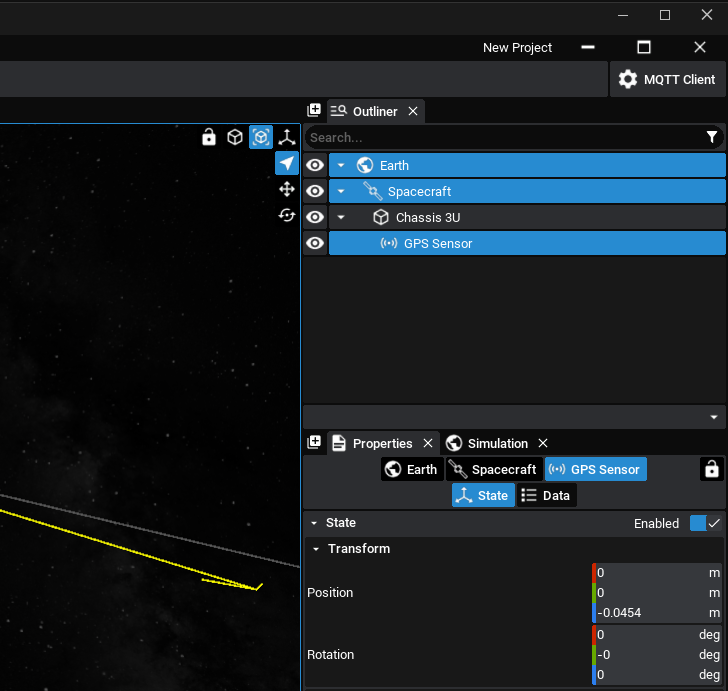Screen dimensions: 728x691
Task: Collapse the Spacecraft tree node
Action: click(341, 191)
